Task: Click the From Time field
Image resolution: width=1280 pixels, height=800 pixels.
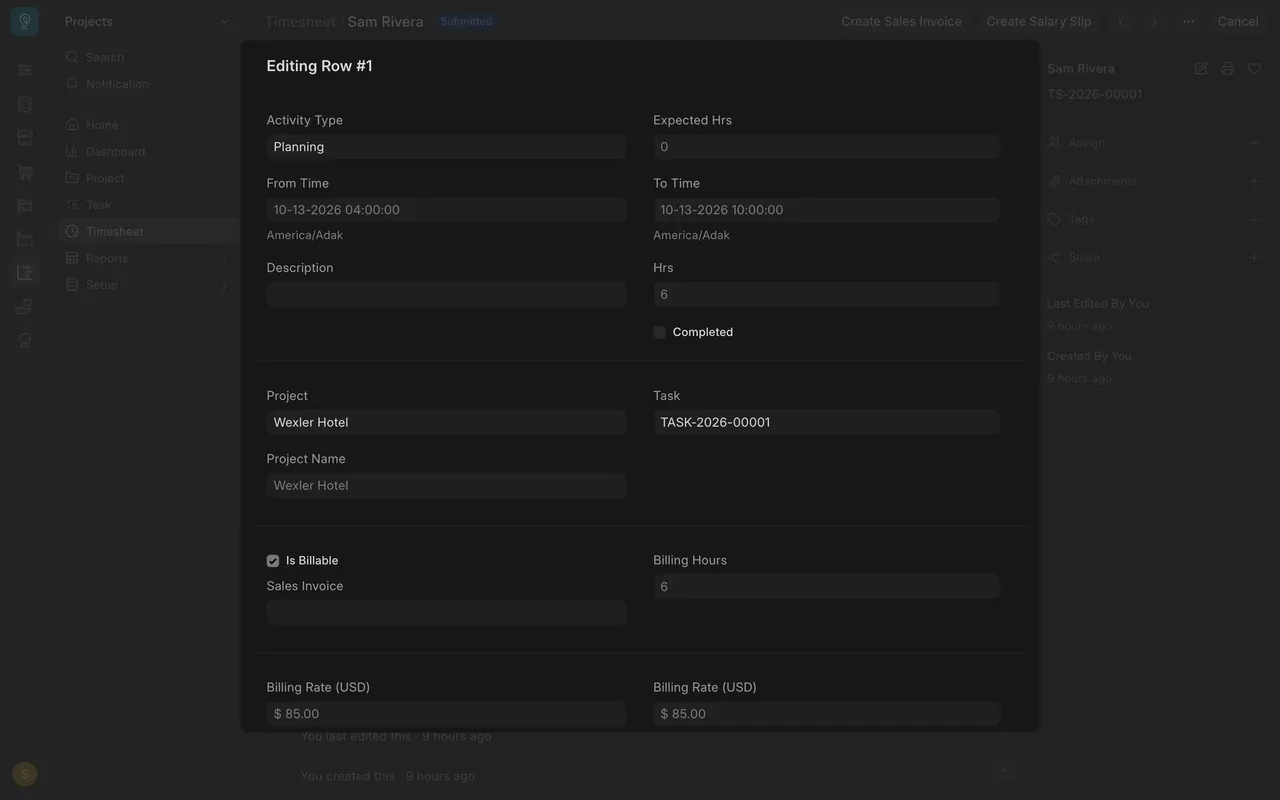Action: [x=446, y=210]
